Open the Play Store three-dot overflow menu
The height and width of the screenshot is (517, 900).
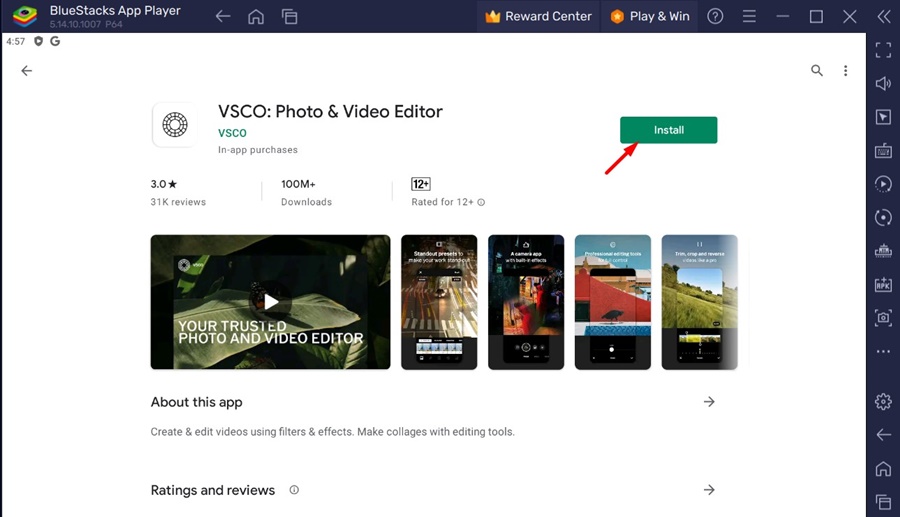coord(845,71)
